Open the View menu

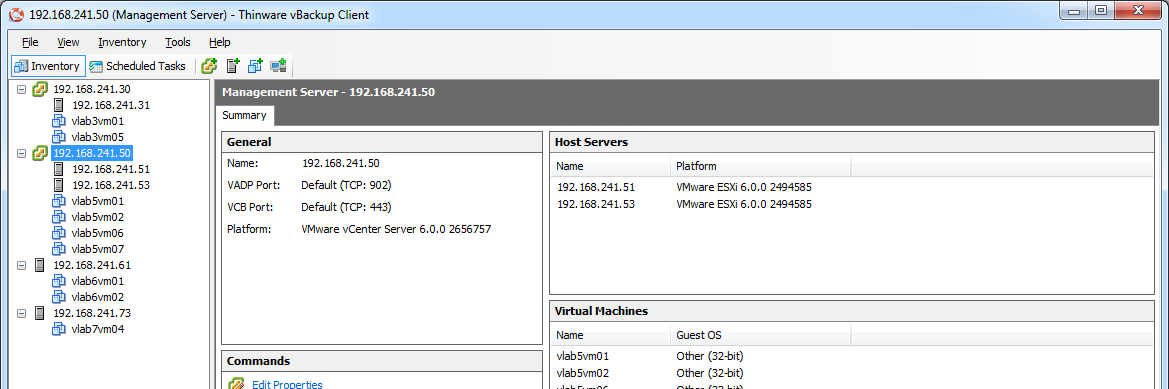coord(68,42)
